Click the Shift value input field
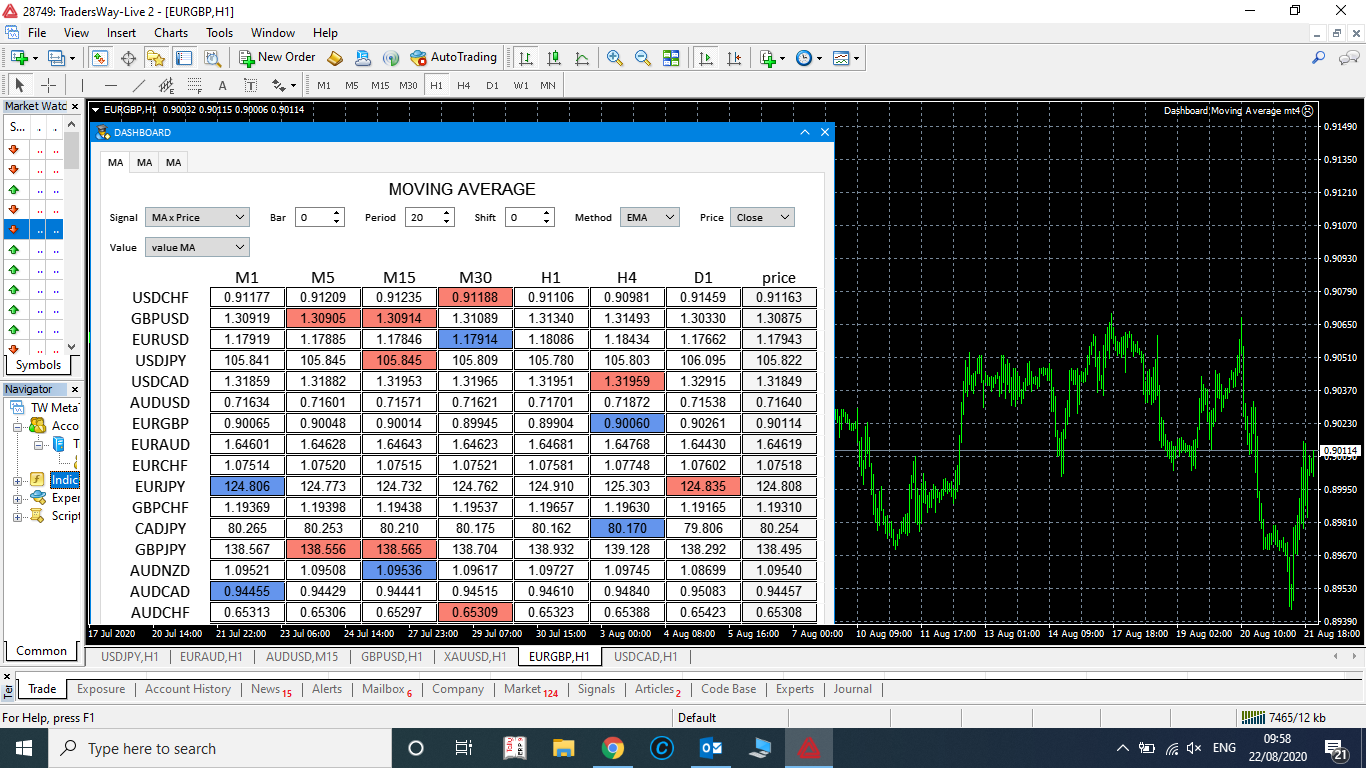 [523, 217]
